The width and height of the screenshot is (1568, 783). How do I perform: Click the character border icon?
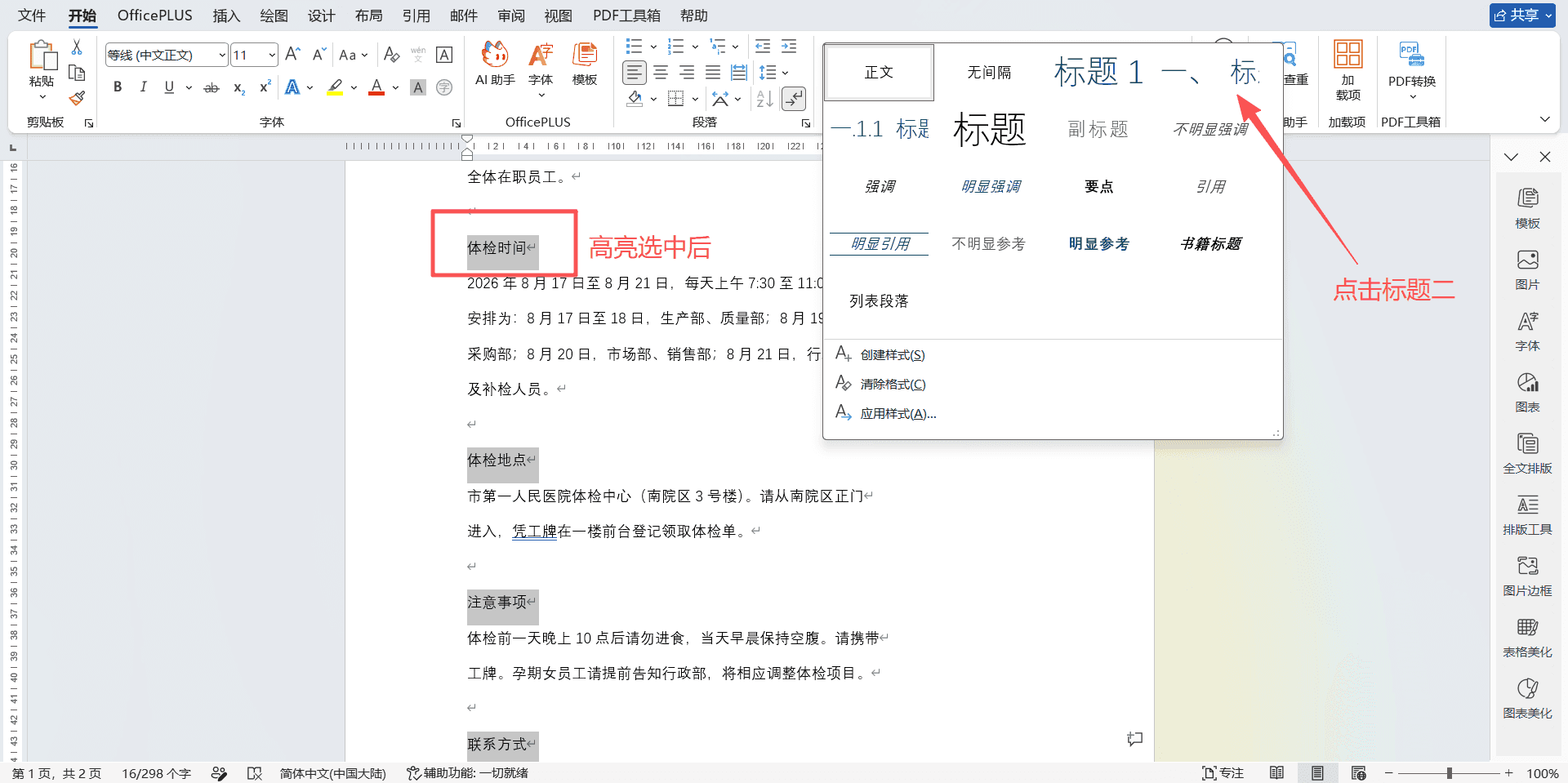pos(444,55)
